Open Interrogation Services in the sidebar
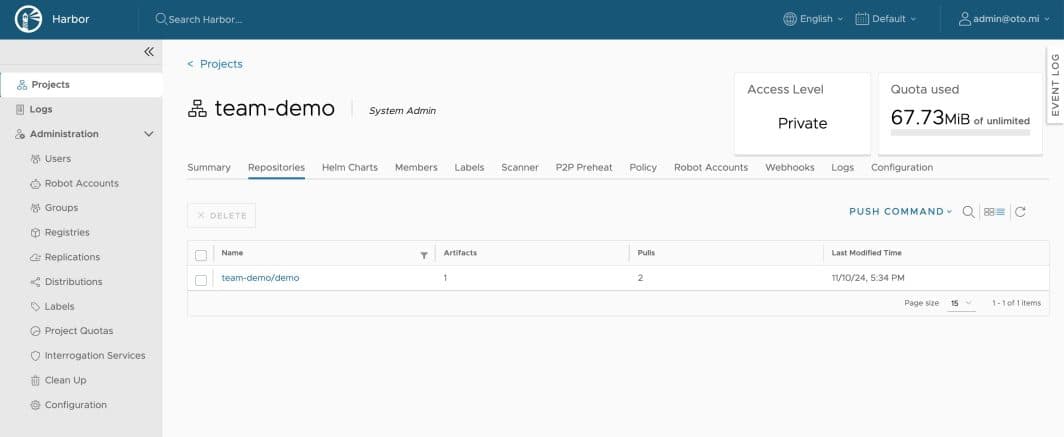 95,355
